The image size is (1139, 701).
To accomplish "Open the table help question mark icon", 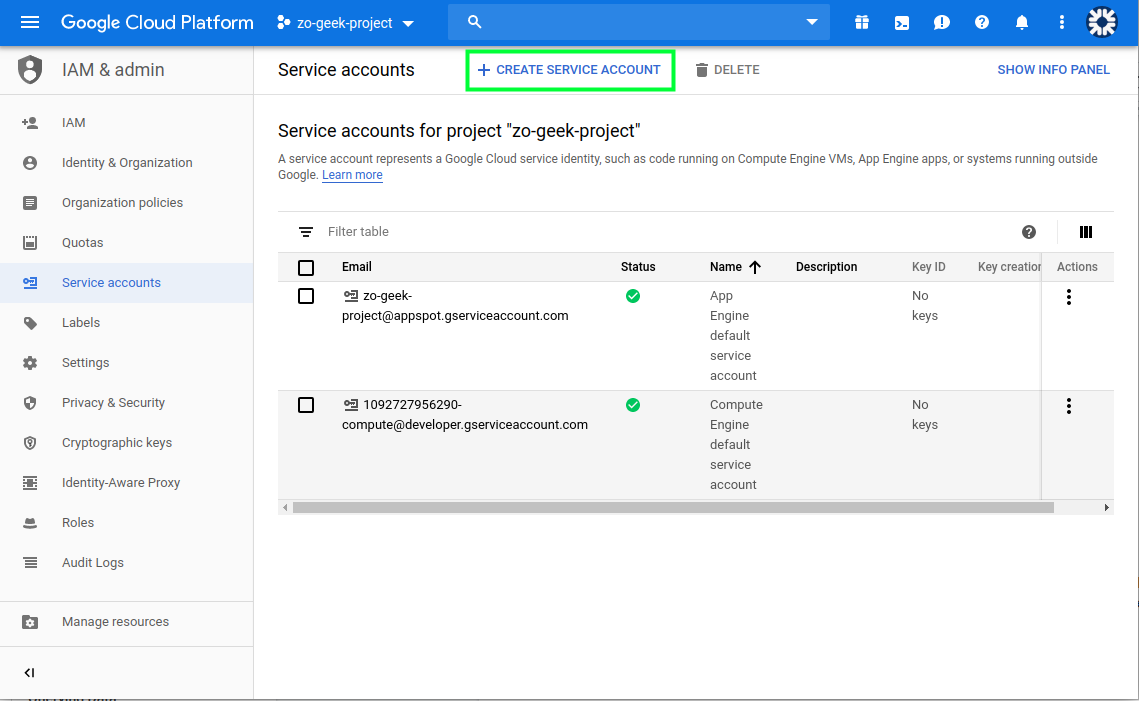I will tap(1029, 232).
